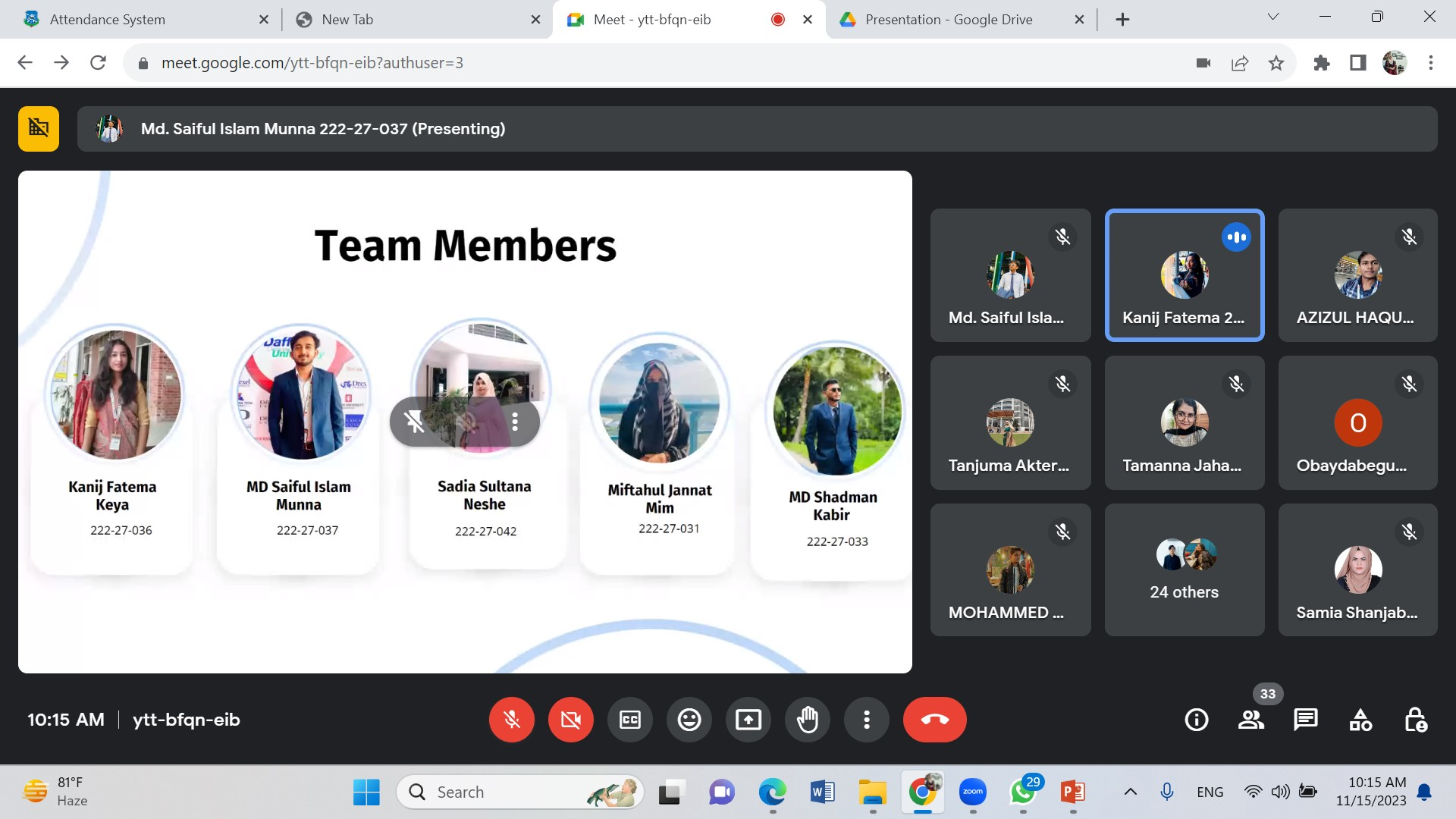
Task: Open Chrome extensions puzzle icon
Action: pyautogui.click(x=1322, y=63)
